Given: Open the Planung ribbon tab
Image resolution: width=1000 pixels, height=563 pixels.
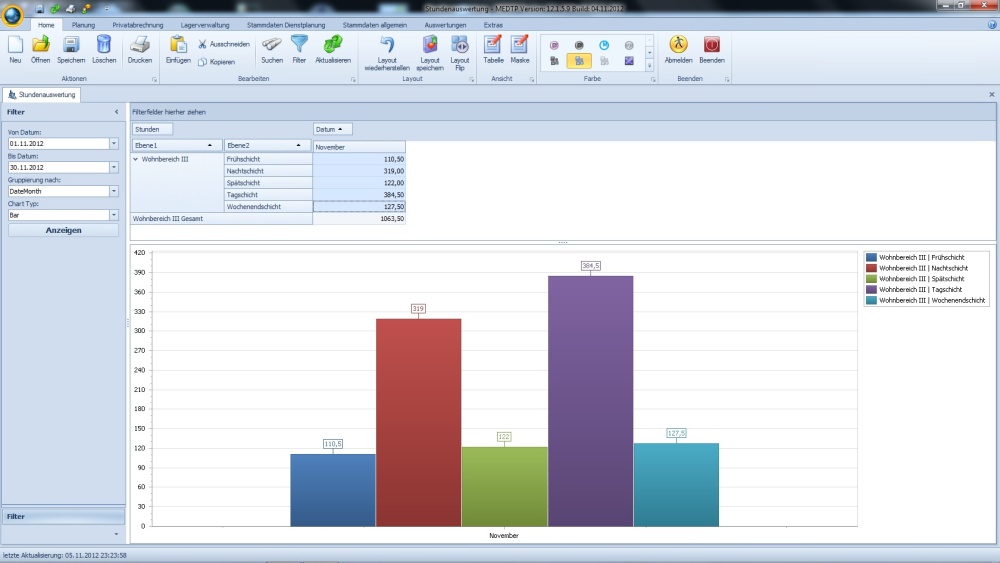Looking at the screenshot, I should click(x=84, y=23).
